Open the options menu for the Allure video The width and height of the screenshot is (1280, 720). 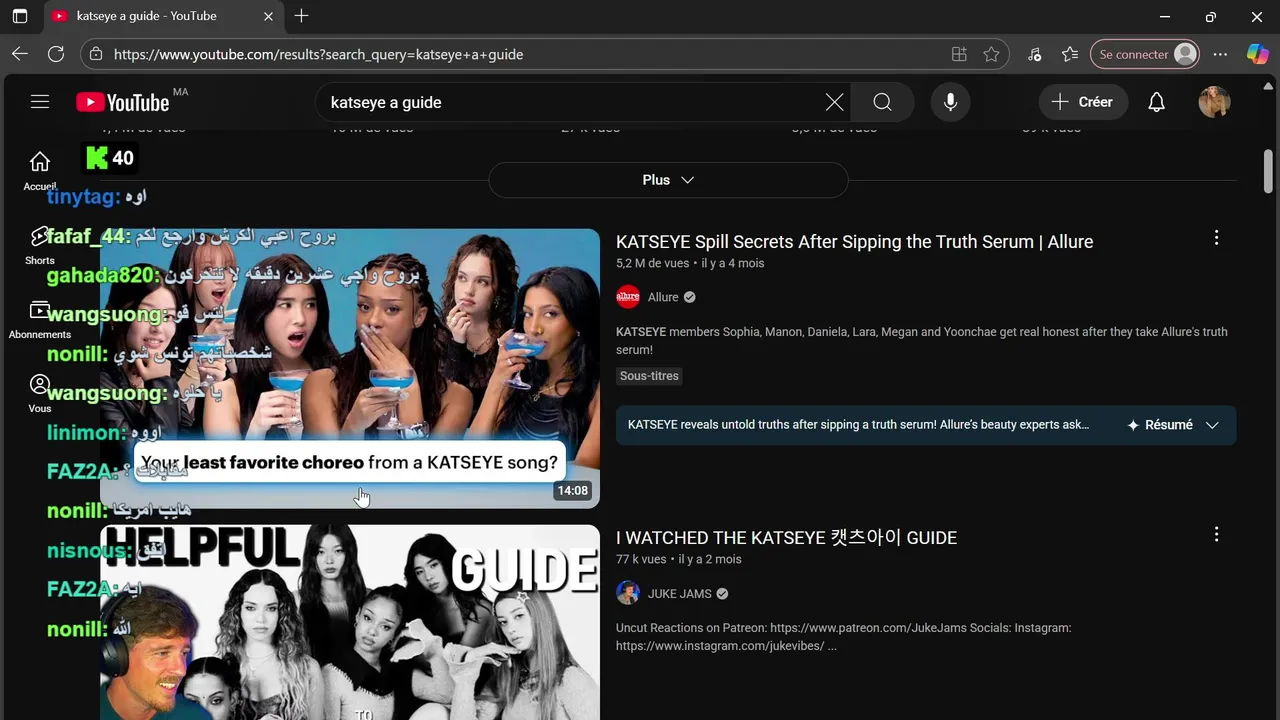[1216, 238]
